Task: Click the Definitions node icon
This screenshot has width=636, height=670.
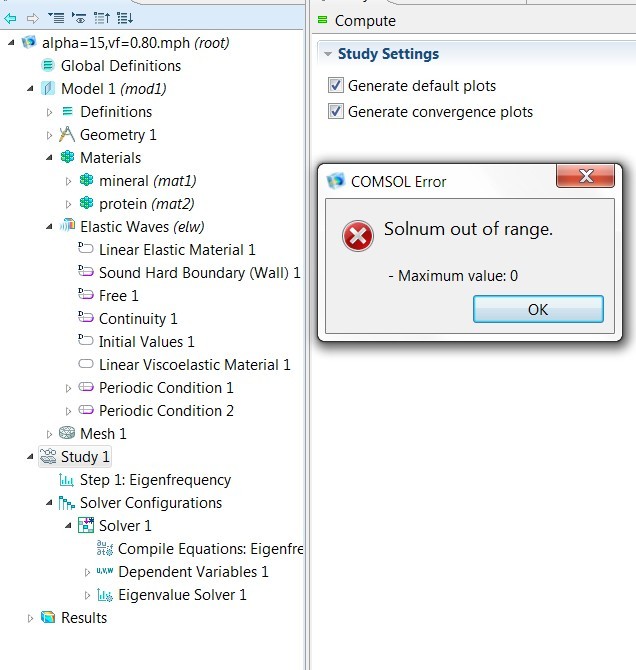Action: coord(68,111)
